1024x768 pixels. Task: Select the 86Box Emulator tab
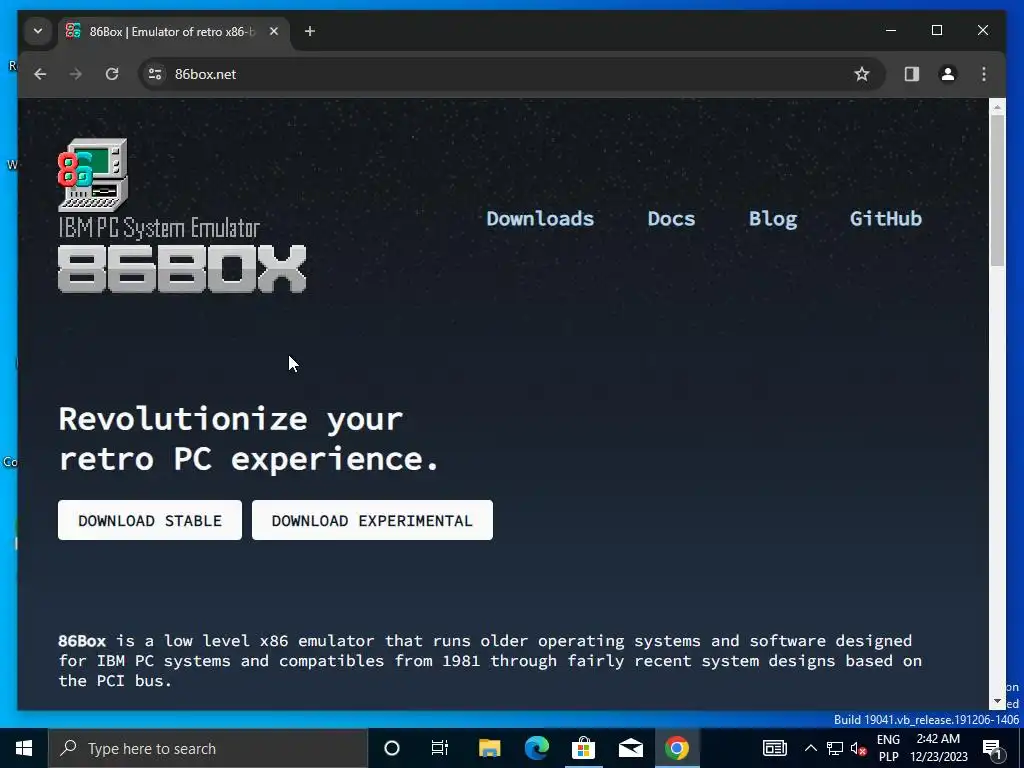(174, 31)
